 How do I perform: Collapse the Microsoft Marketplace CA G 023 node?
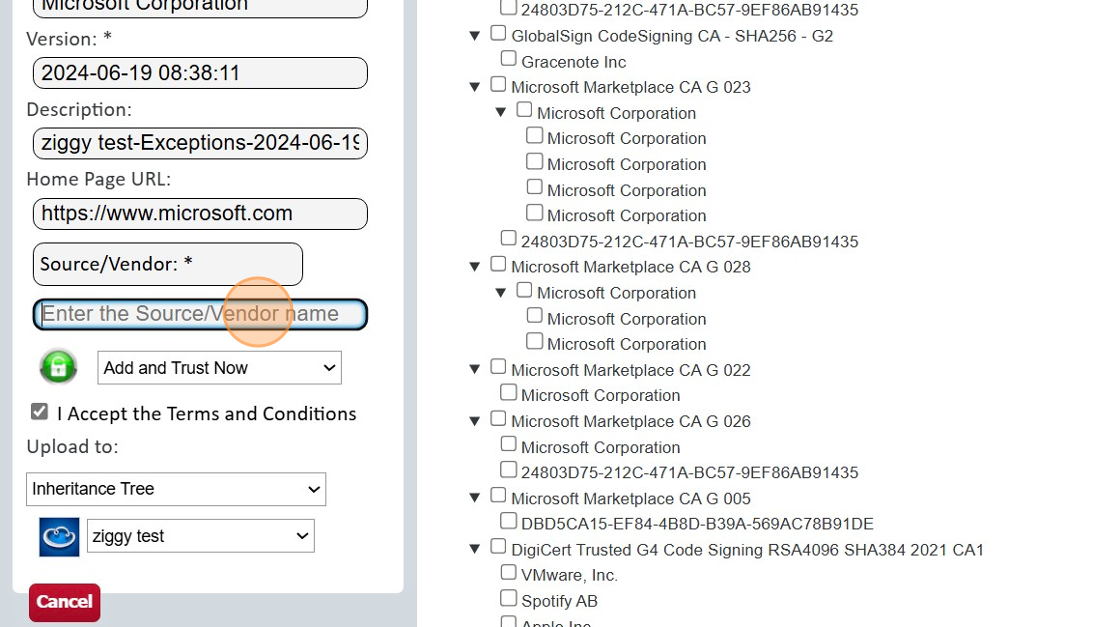(475, 87)
